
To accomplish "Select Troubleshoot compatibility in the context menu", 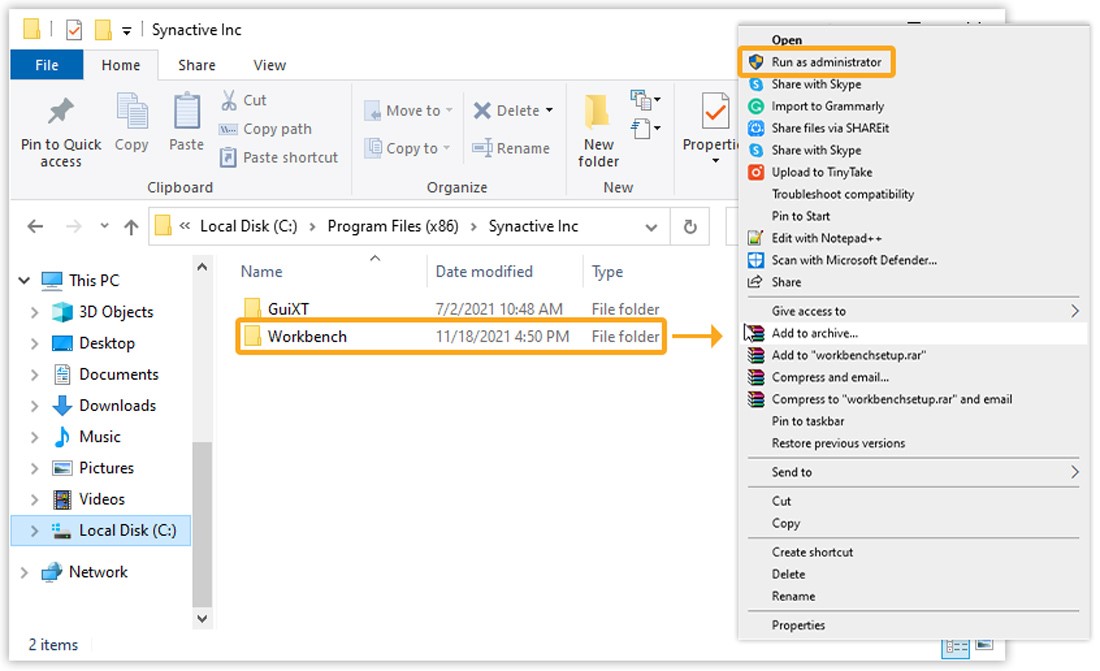I will click(843, 194).
